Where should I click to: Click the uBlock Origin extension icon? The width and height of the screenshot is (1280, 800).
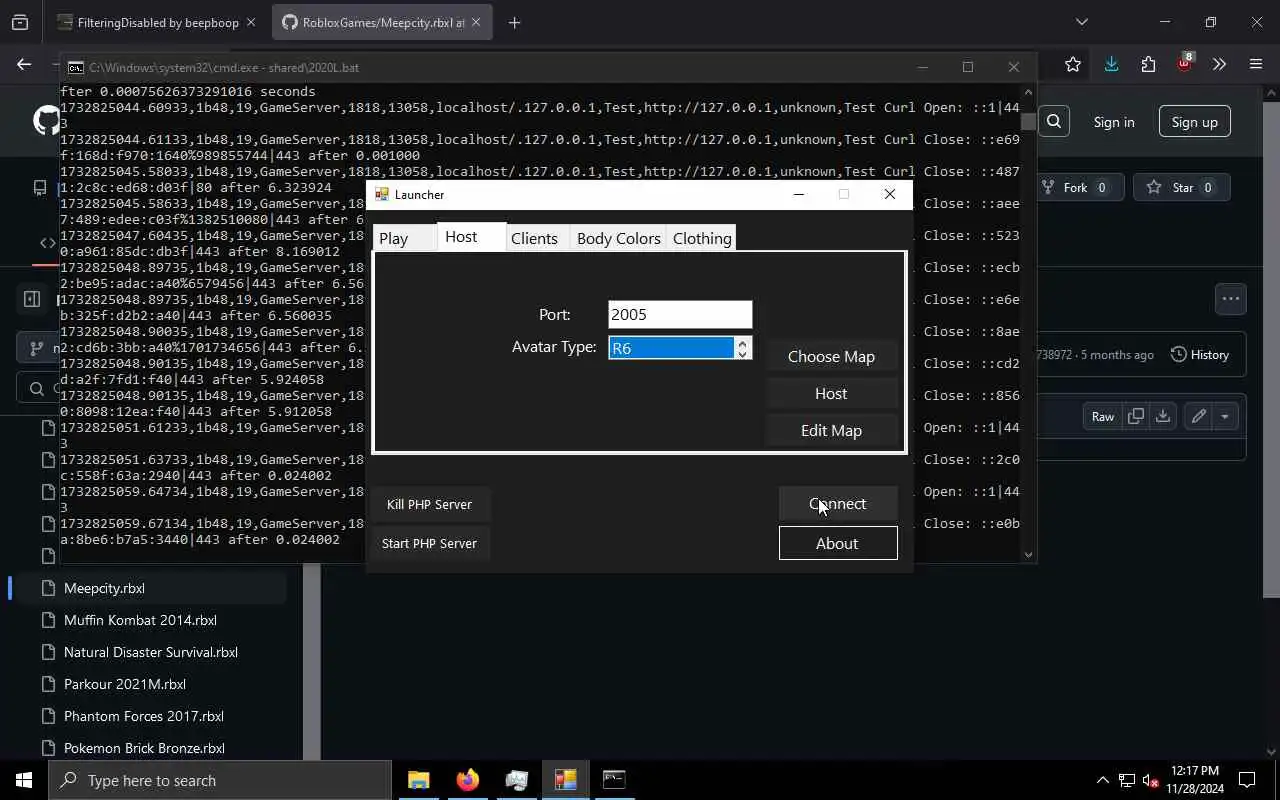(1184, 64)
